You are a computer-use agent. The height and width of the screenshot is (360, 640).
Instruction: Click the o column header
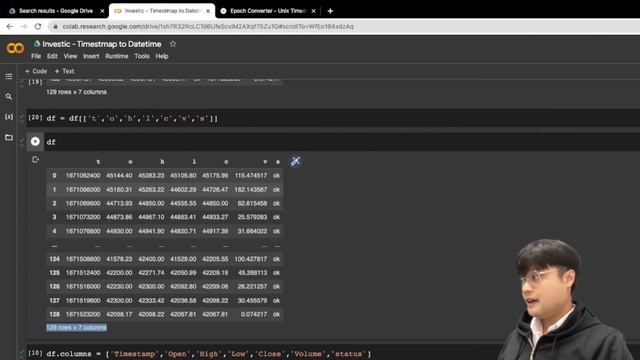(130, 162)
